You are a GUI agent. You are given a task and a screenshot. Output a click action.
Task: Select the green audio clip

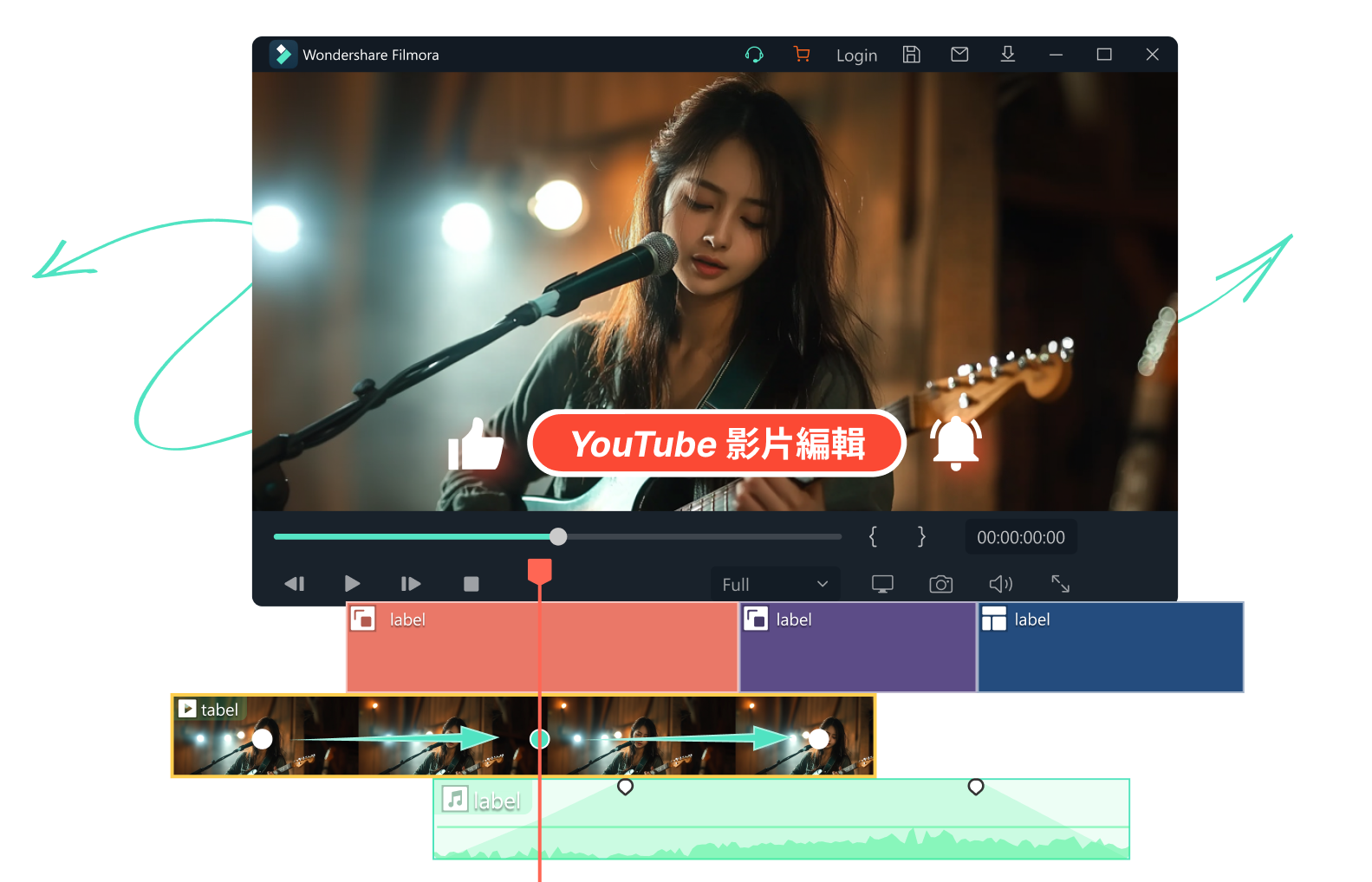tap(781, 819)
